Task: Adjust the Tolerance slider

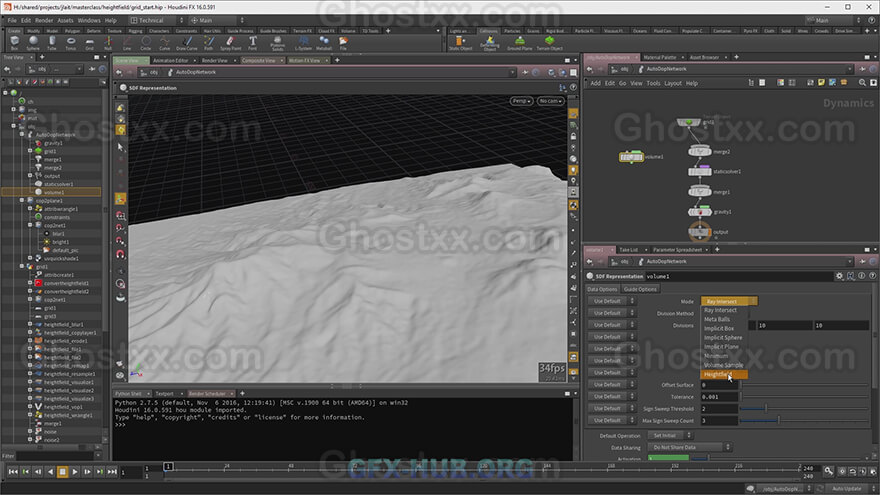Action: pos(804,397)
